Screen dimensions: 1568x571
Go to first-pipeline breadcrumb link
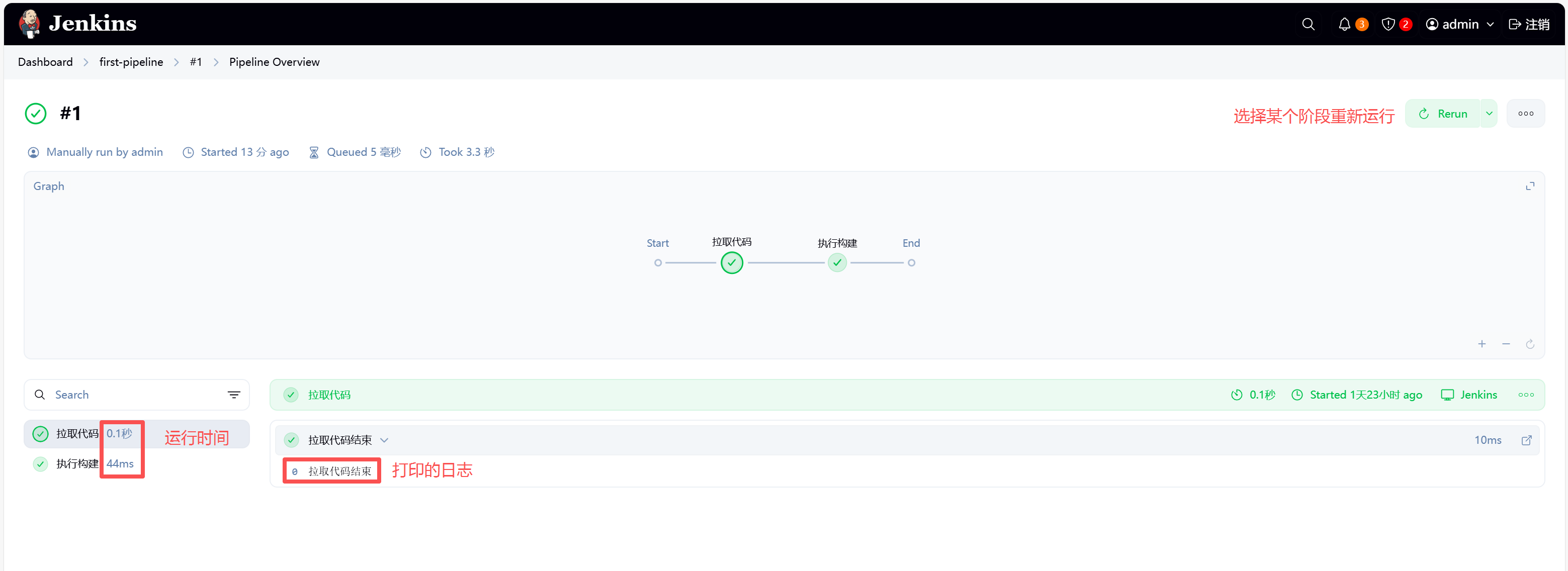click(131, 62)
